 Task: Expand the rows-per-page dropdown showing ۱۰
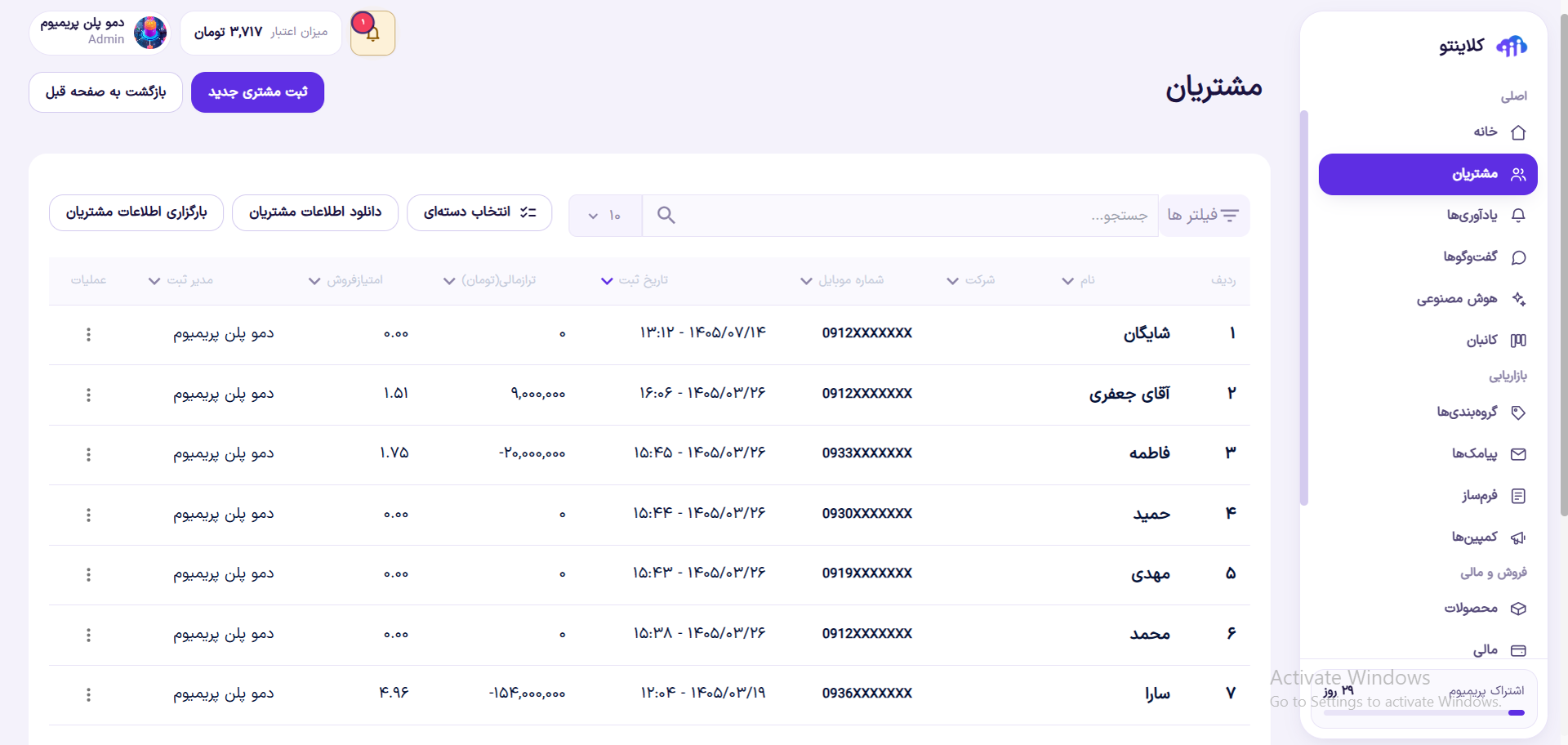click(605, 216)
